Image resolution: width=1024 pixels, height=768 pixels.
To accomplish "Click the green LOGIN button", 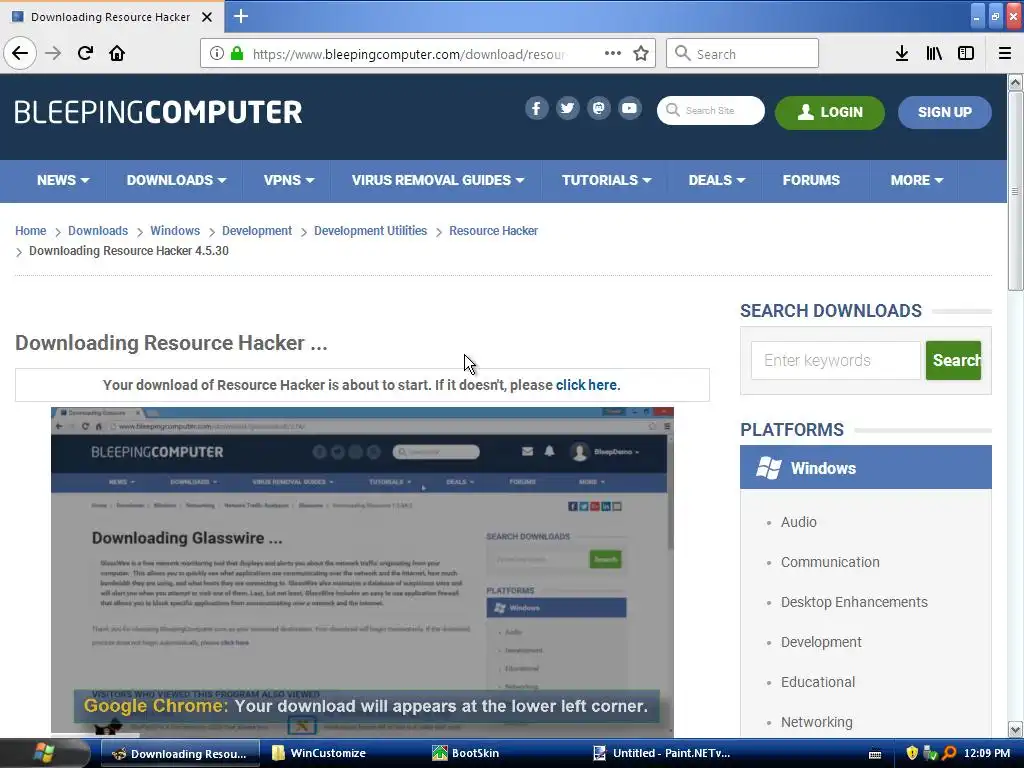I will tap(829, 112).
